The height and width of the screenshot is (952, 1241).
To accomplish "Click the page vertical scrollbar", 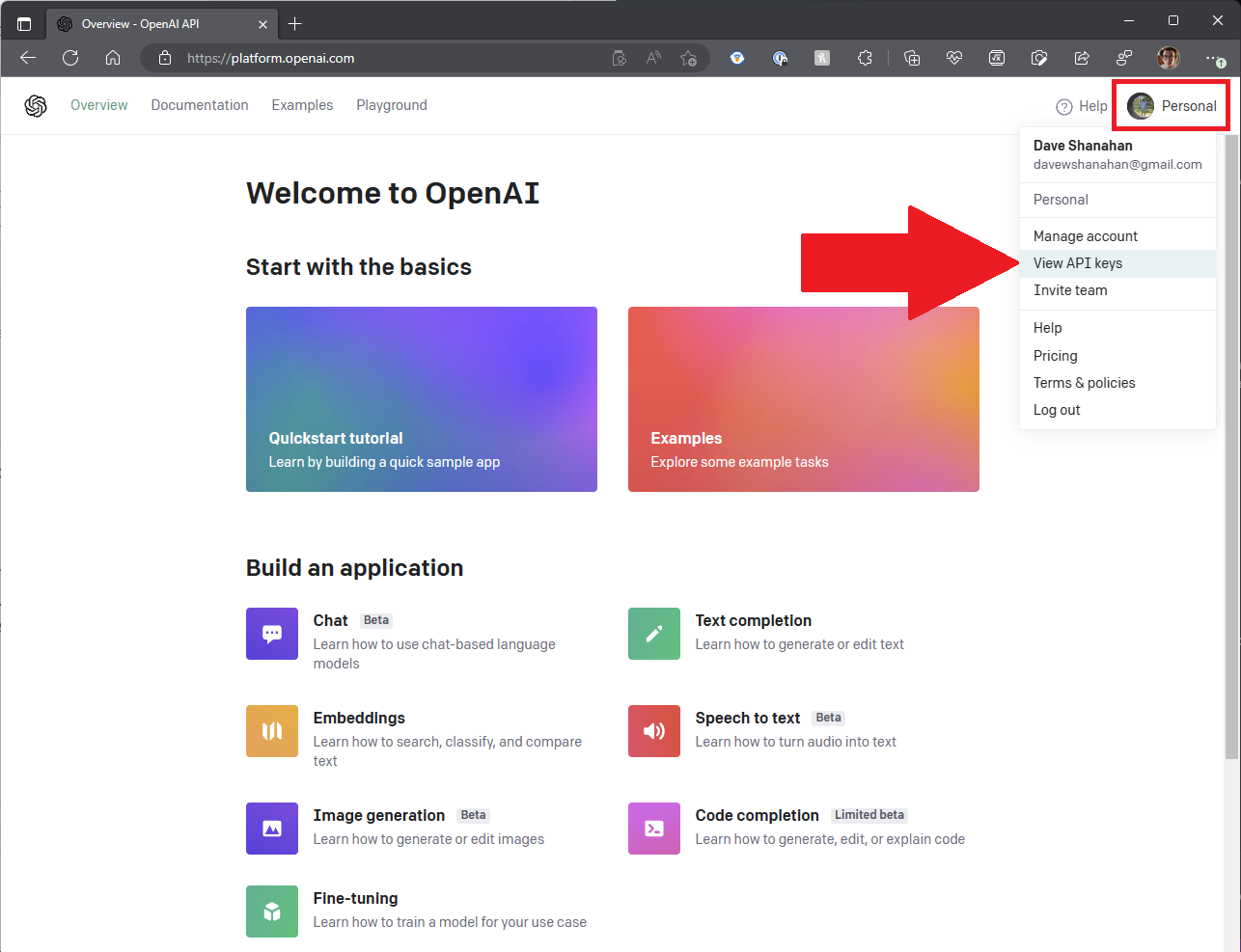I will (x=1232, y=447).
